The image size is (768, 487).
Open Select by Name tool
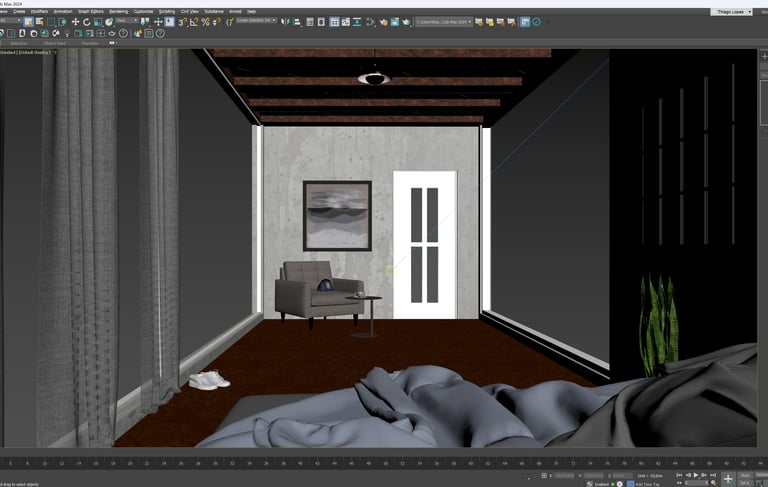click(39, 22)
